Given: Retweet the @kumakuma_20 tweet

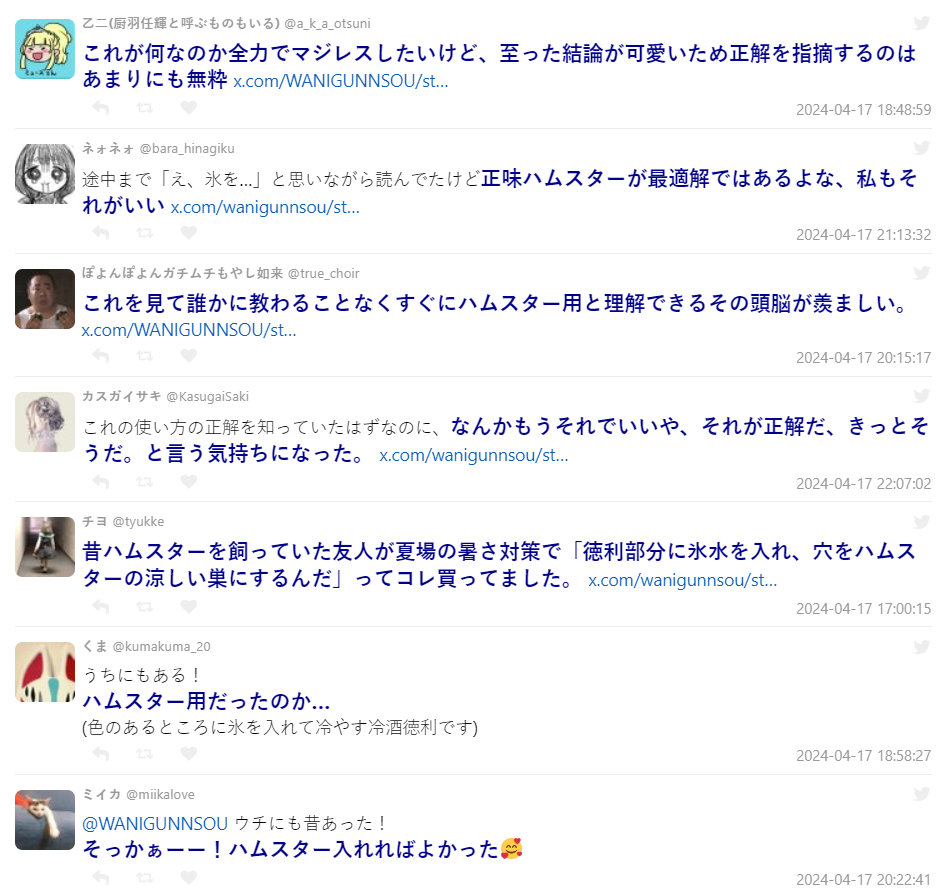Looking at the screenshot, I should coord(144,754).
